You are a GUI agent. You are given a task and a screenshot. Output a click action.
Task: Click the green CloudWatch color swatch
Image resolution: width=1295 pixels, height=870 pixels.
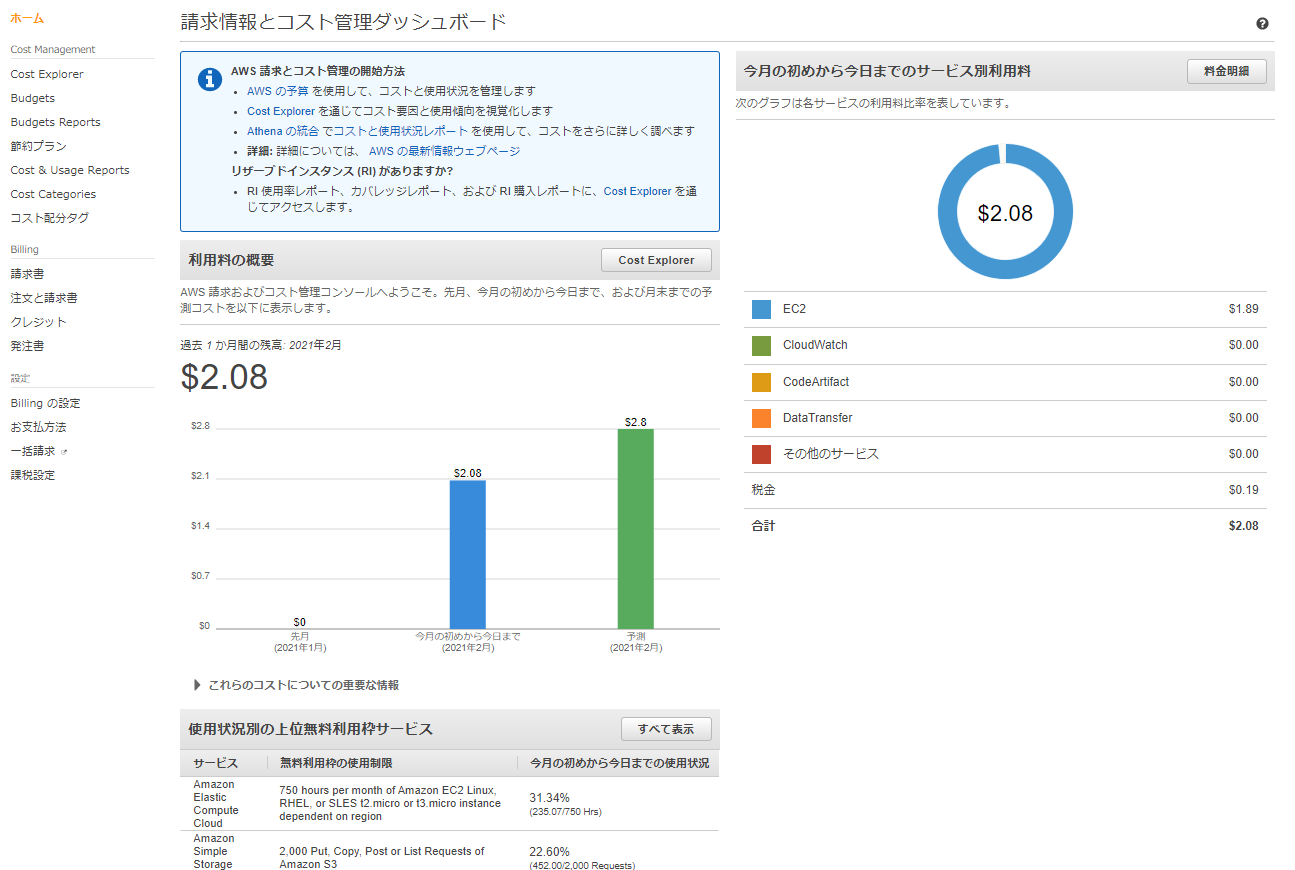[x=761, y=345]
